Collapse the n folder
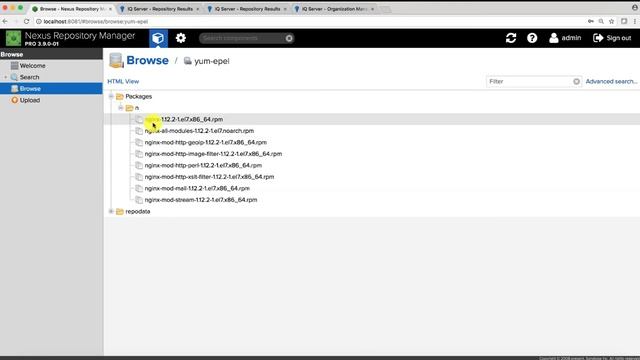 tap(121, 108)
